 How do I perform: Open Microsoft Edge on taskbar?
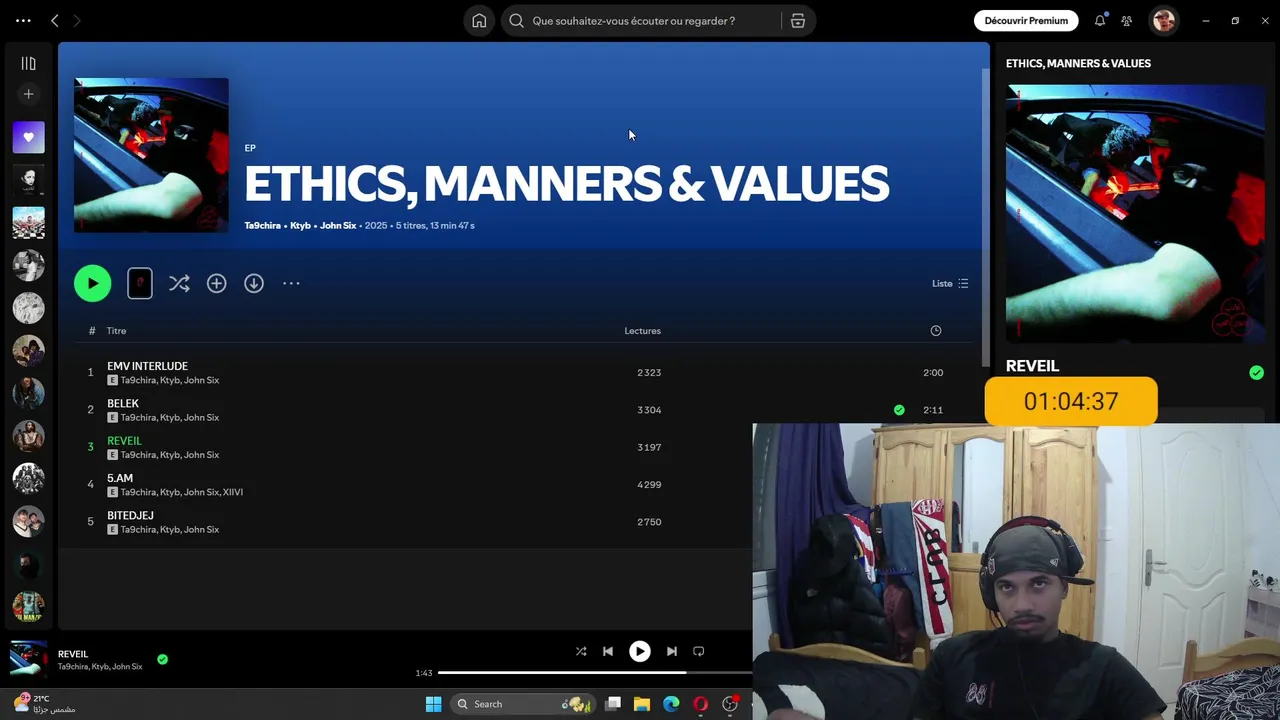[671, 704]
